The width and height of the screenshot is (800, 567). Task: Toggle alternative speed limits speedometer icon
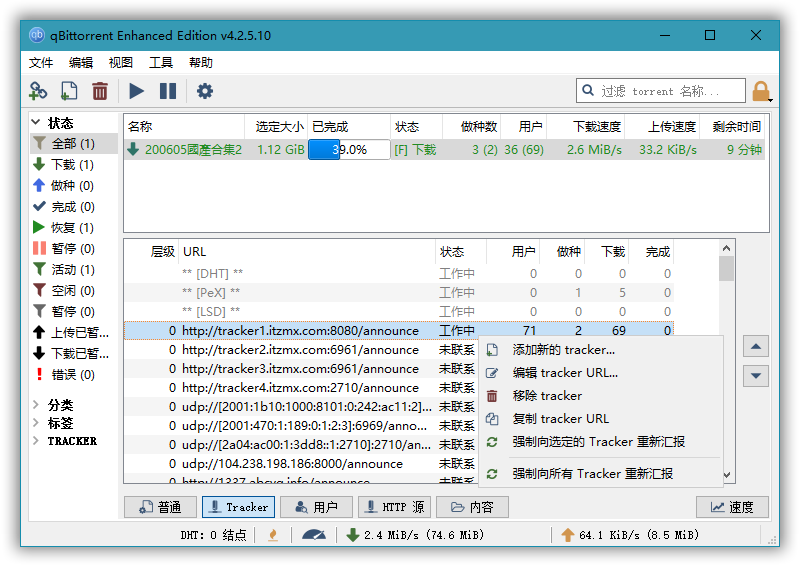314,535
